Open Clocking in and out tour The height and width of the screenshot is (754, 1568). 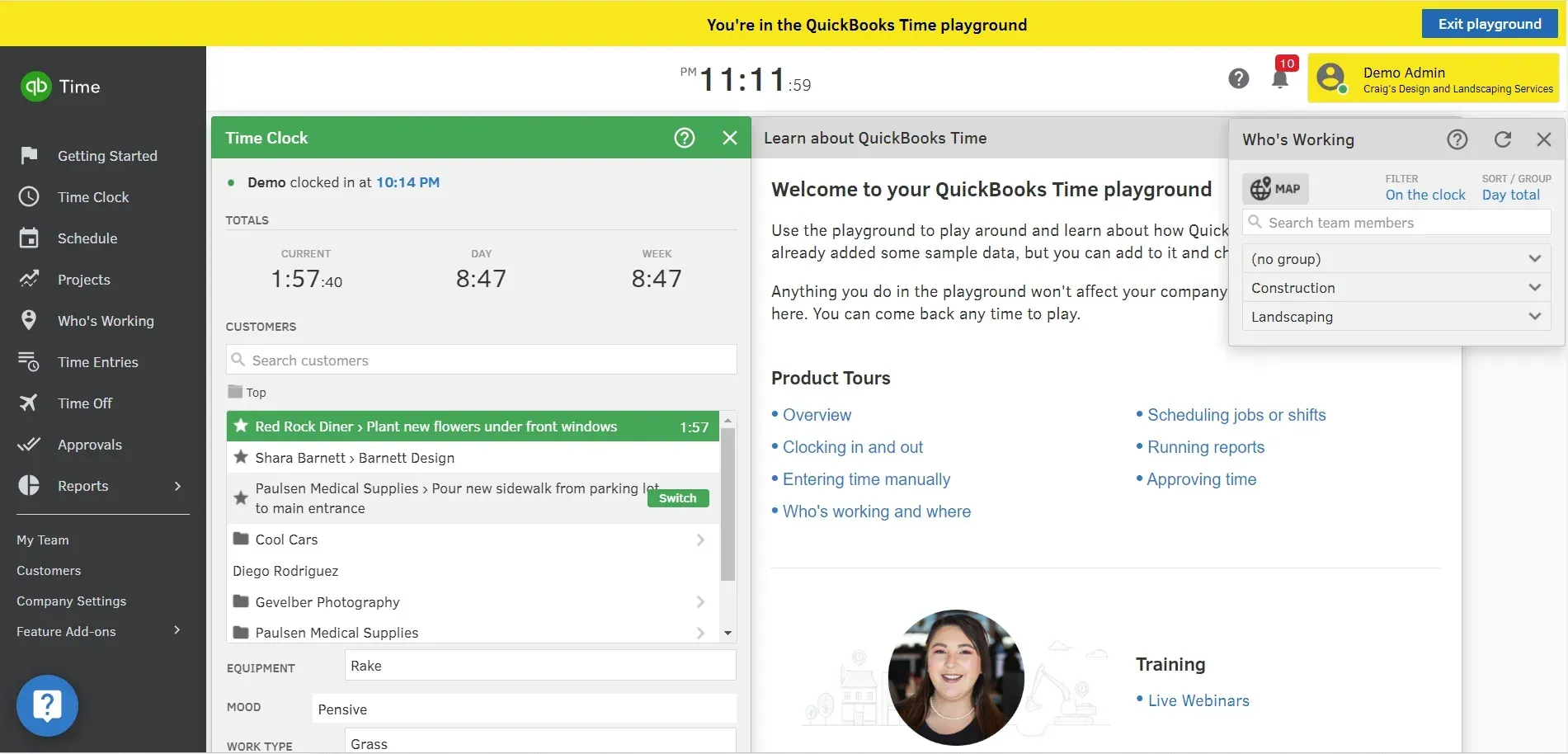[853, 447]
